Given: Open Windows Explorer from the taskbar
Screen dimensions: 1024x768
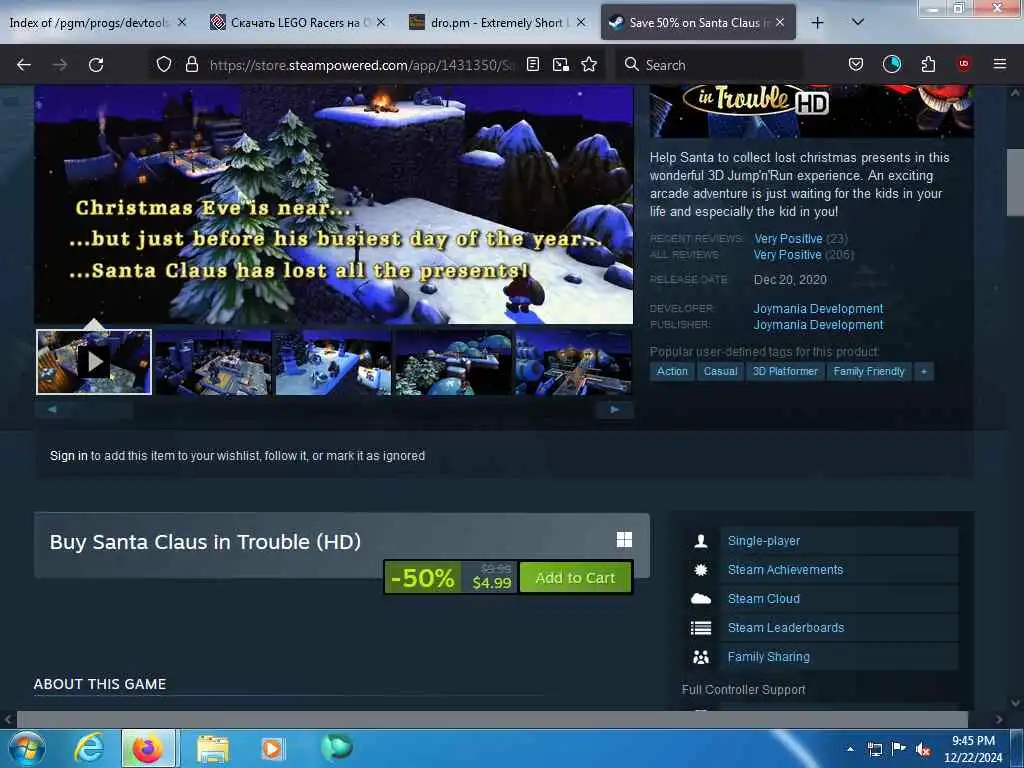Looking at the screenshot, I should point(213,749).
